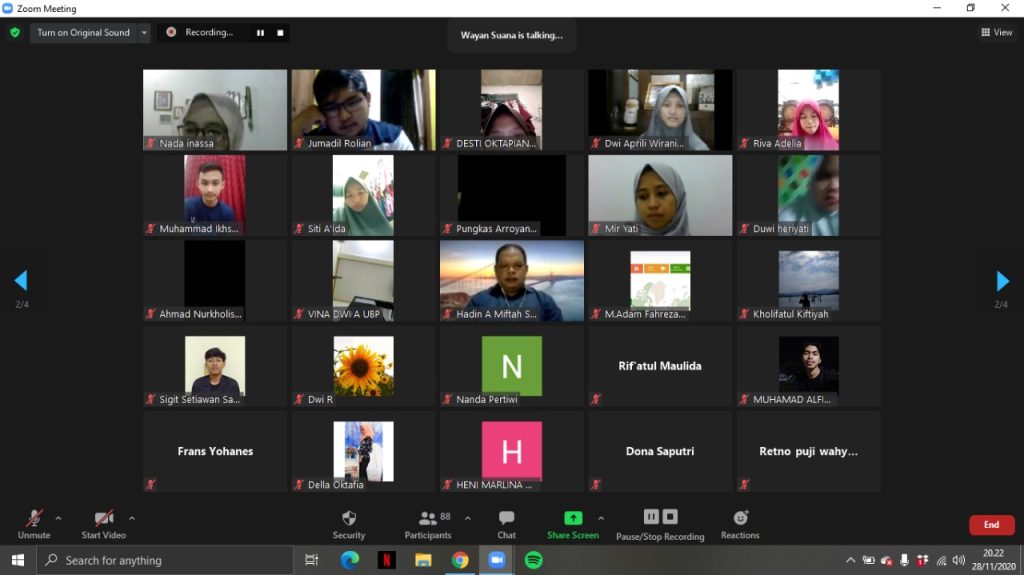Open the Reactions menu

740,518
